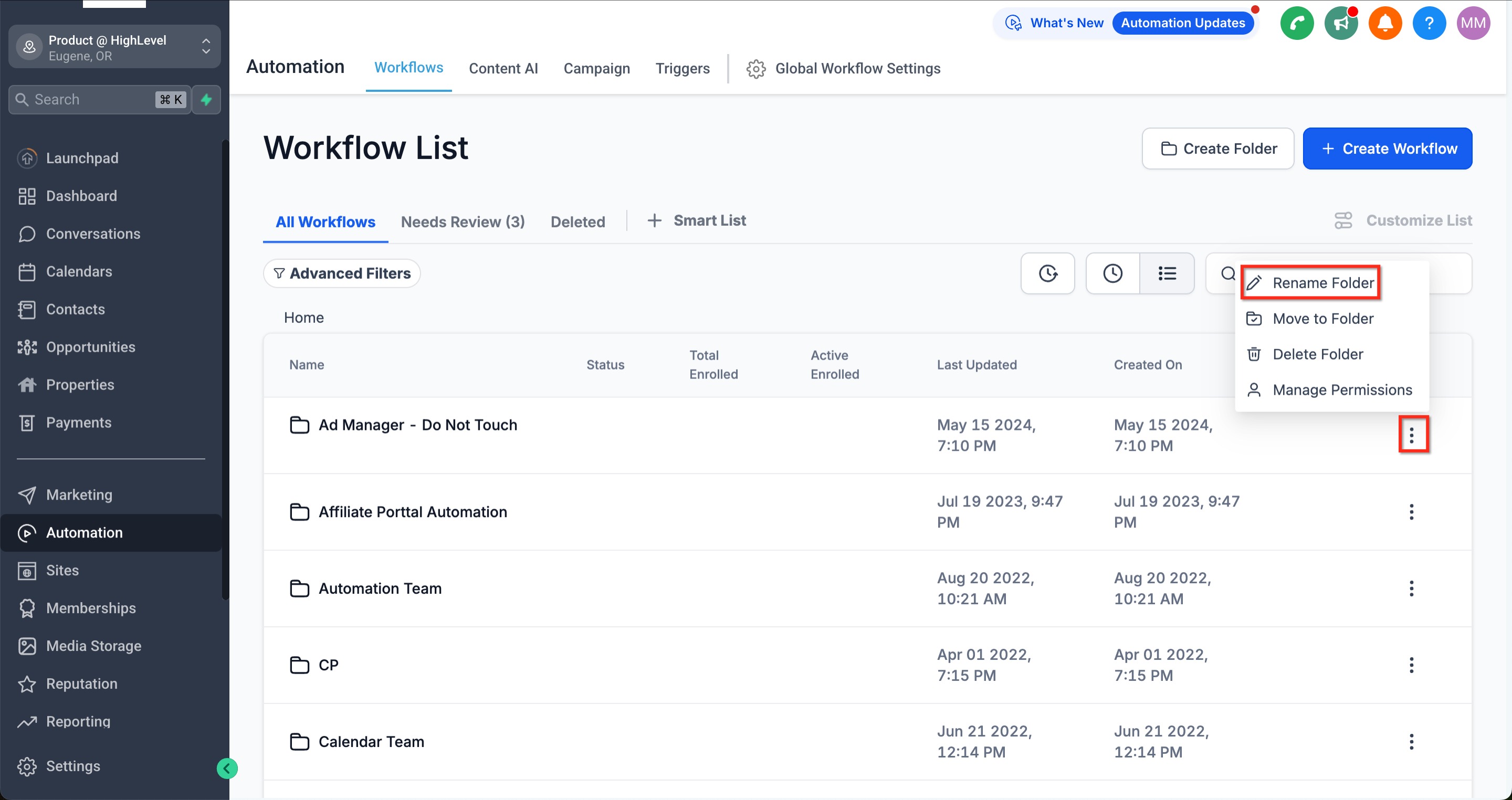This screenshot has width=1512, height=800.
Task: Open three-dot menu for Affiliate Porttal Automation
Action: tap(1411, 512)
